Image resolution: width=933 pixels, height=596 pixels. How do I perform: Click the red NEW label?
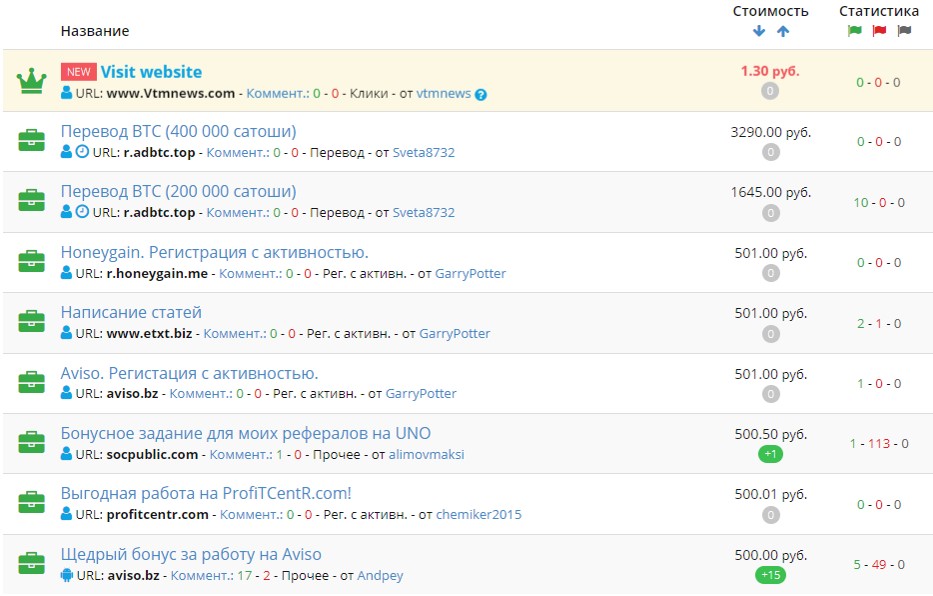tap(79, 72)
